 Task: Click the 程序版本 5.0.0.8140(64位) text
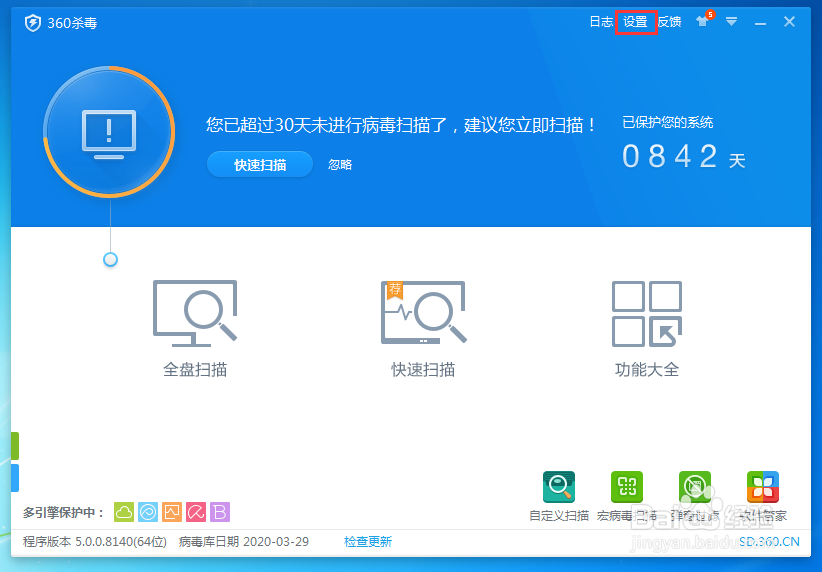95,542
